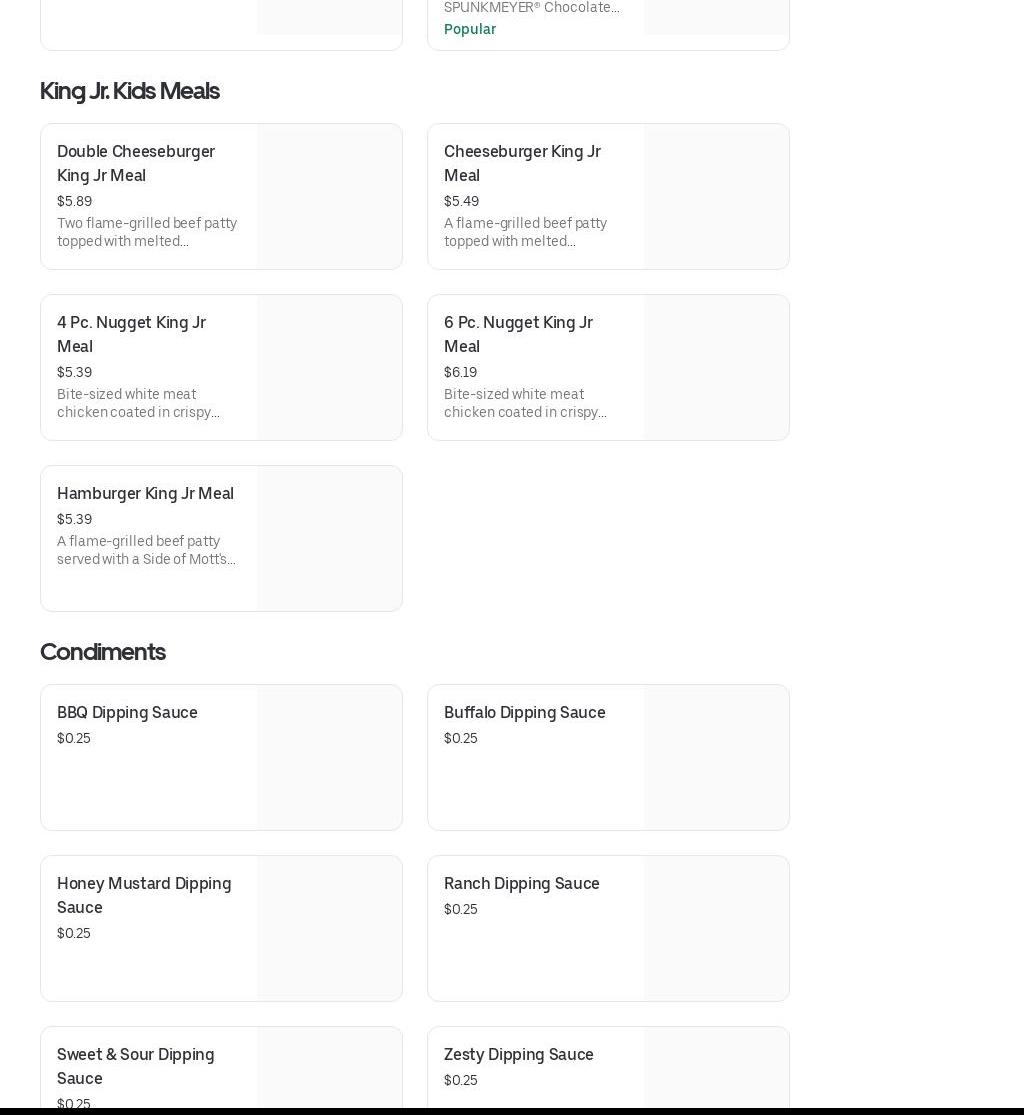Choose Ranch Dipping Sauce
Image resolution: width=1024 pixels, height=1115 pixels.
pyautogui.click(x=521, y=883)
